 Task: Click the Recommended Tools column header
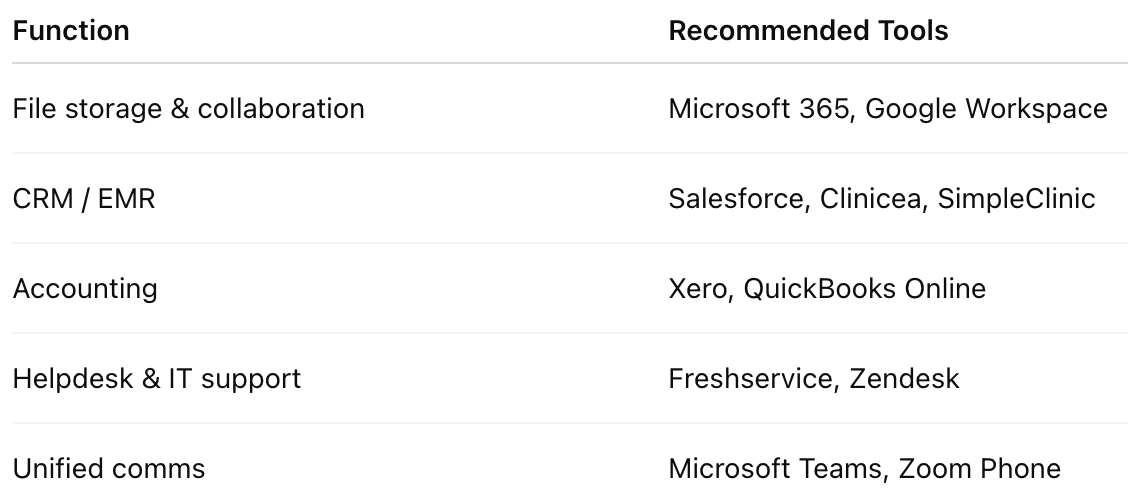[808, 31]
